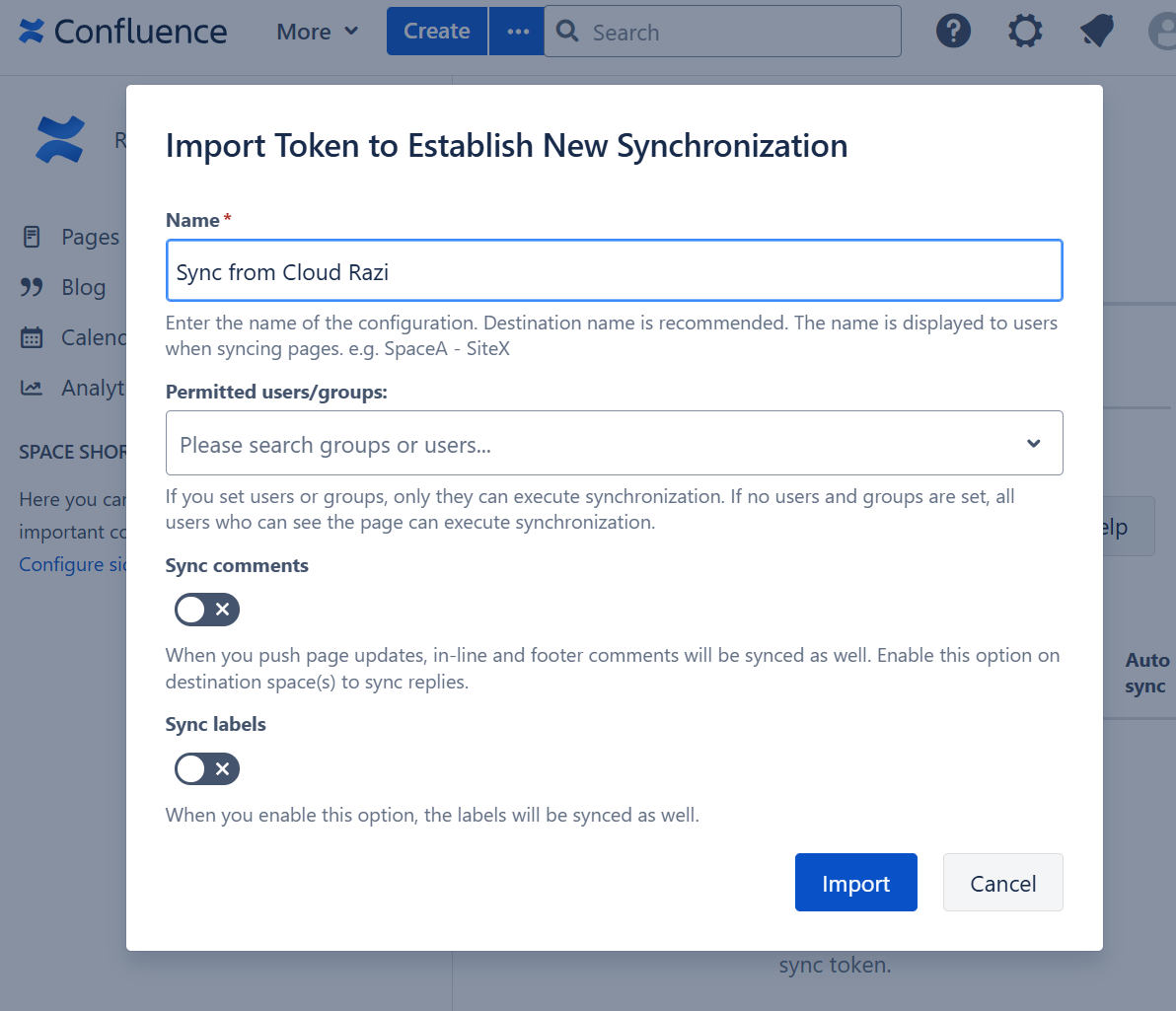Click the Import button
The width and height of the screenshot is (1176, 1011).
click(855, 883)
